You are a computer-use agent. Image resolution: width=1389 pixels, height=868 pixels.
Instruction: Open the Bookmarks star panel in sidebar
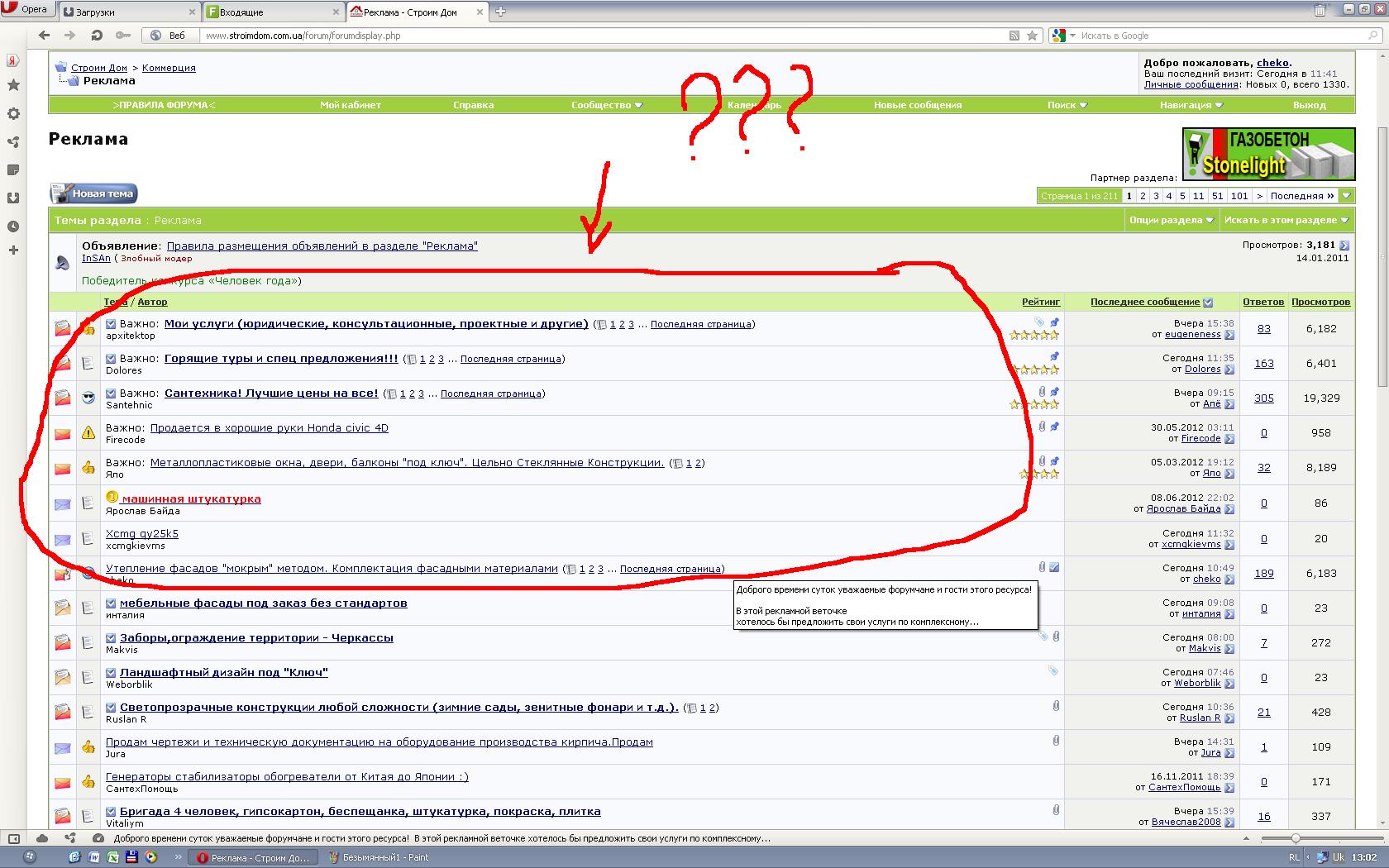tap(13, 85)
